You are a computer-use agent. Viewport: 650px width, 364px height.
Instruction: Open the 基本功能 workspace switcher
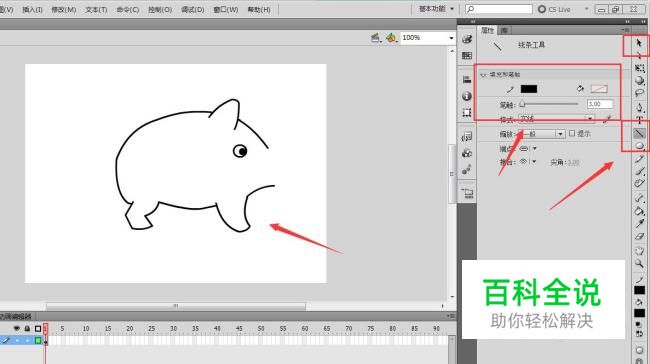pos(436,9)
